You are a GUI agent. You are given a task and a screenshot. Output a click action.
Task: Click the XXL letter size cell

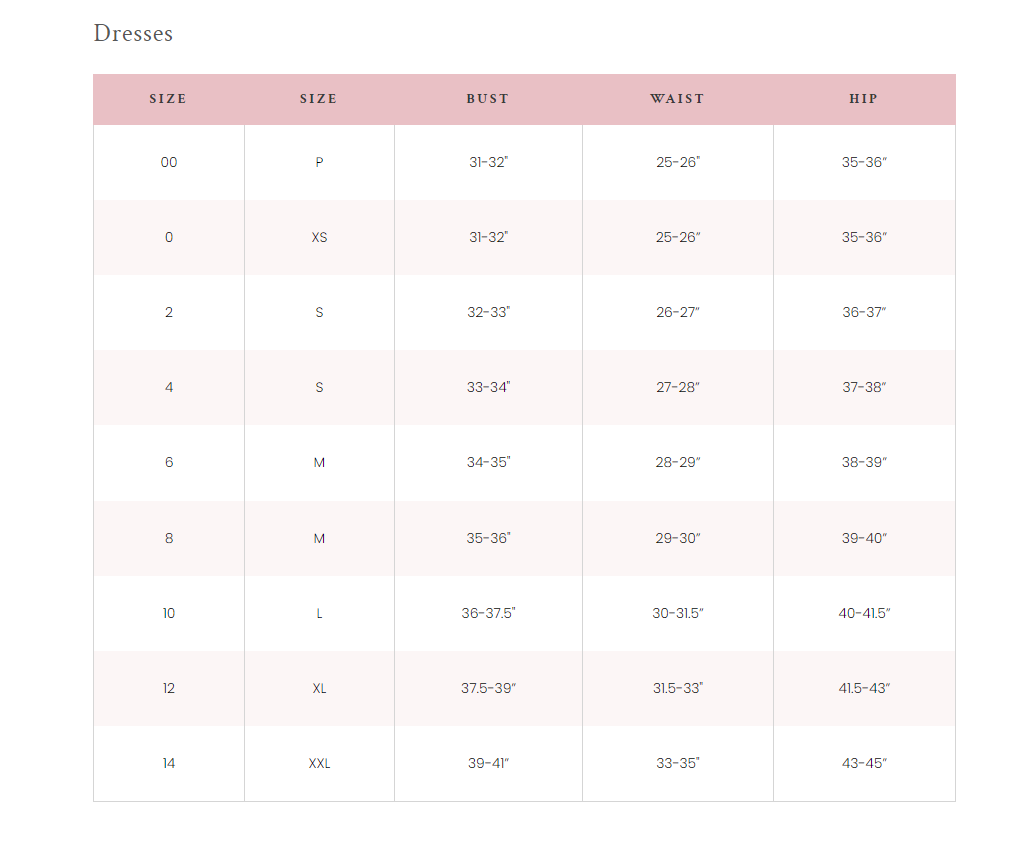coord(319,763)
